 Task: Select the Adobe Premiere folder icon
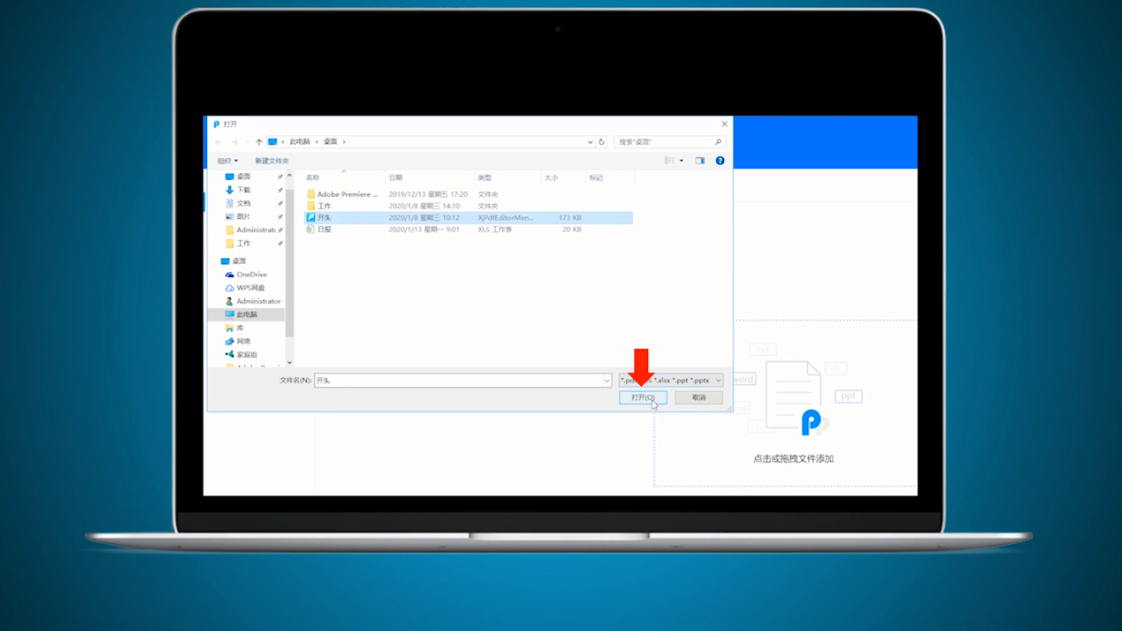click(x=311, y=194)
